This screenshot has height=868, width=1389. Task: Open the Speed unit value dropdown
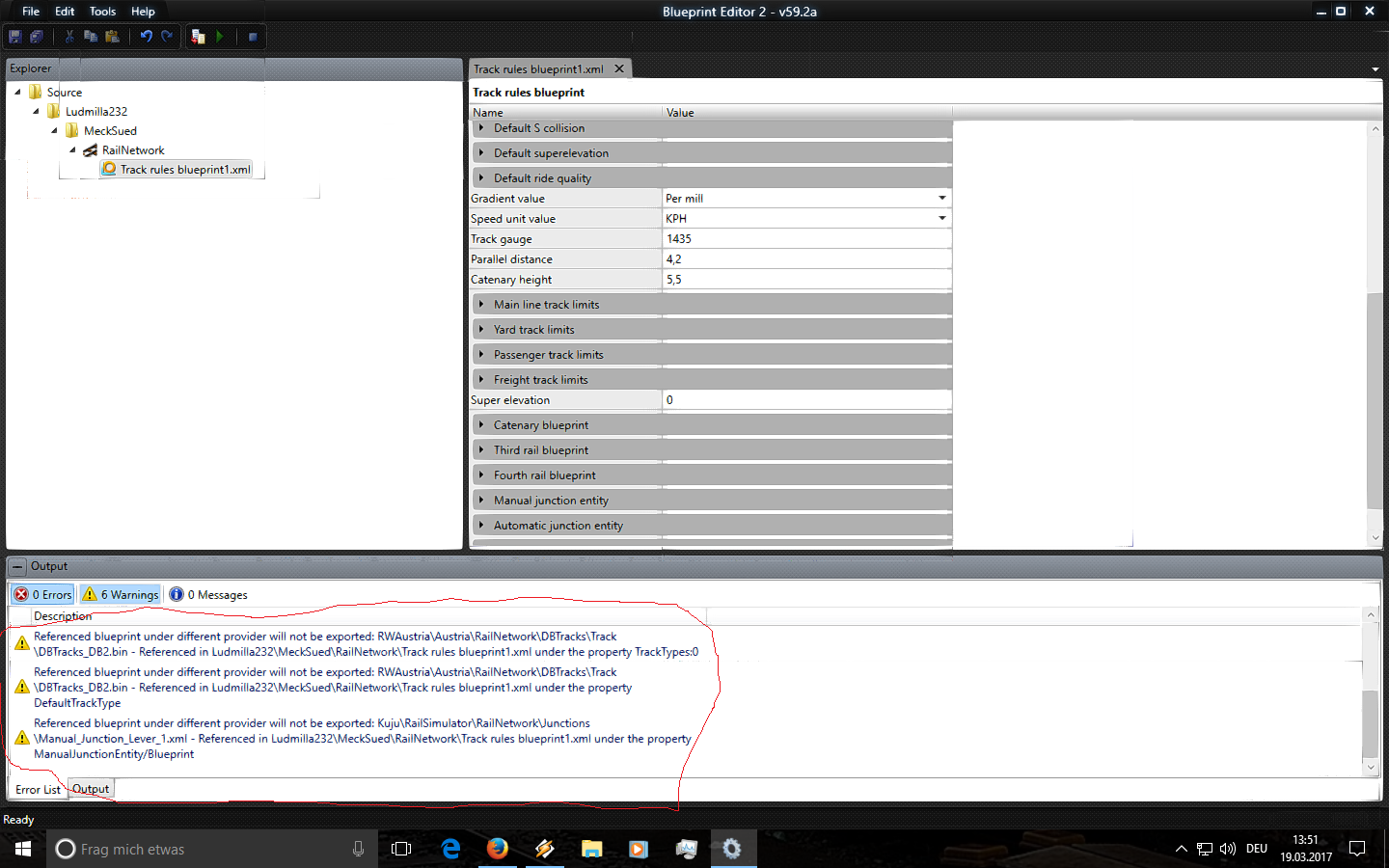click(942, 218)
